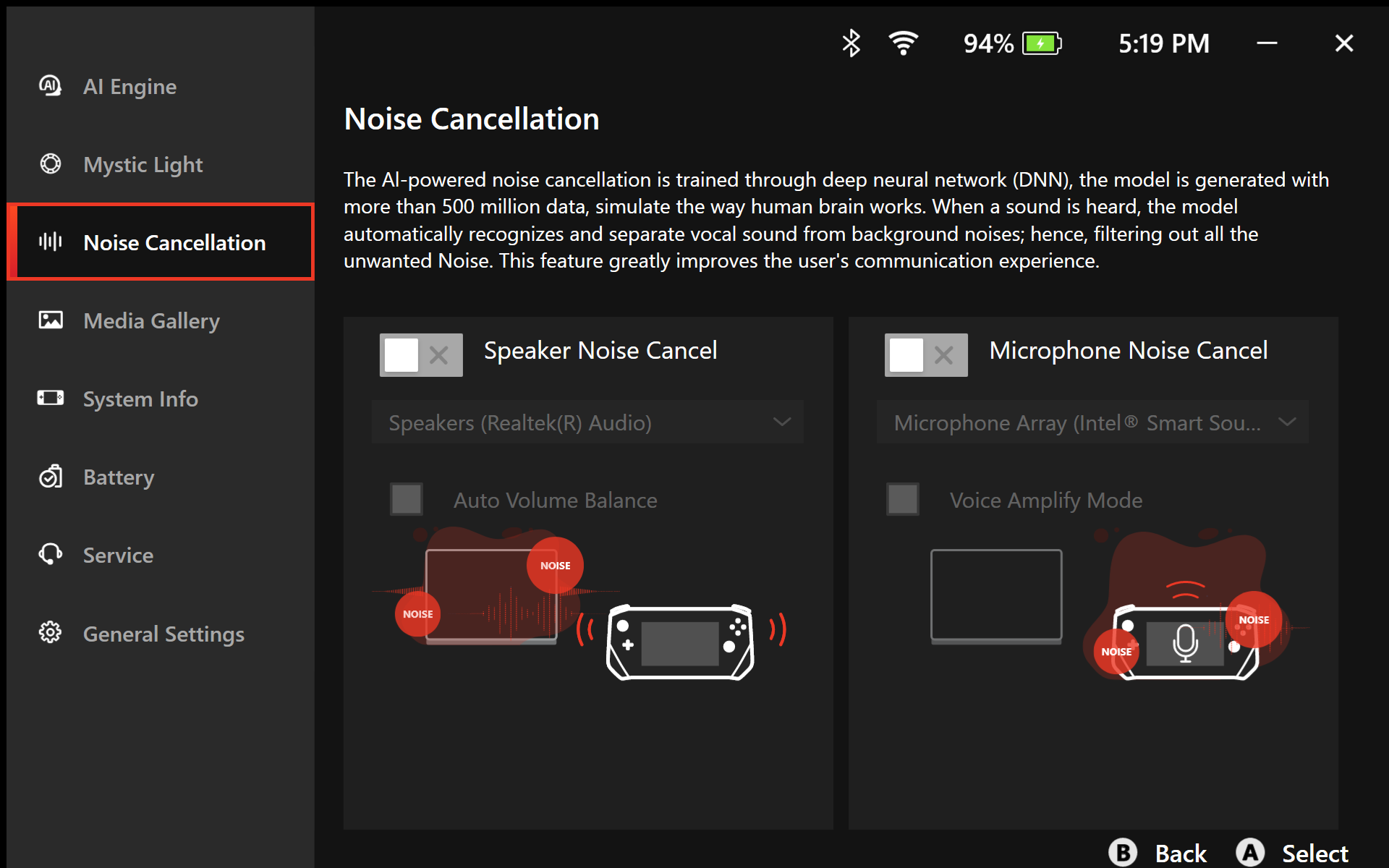Image resolution: width=1389 pixels, height=868 pixels.
Task: Toggle Speaker Noise Cancel switch
Action: [x=421, y=354]
